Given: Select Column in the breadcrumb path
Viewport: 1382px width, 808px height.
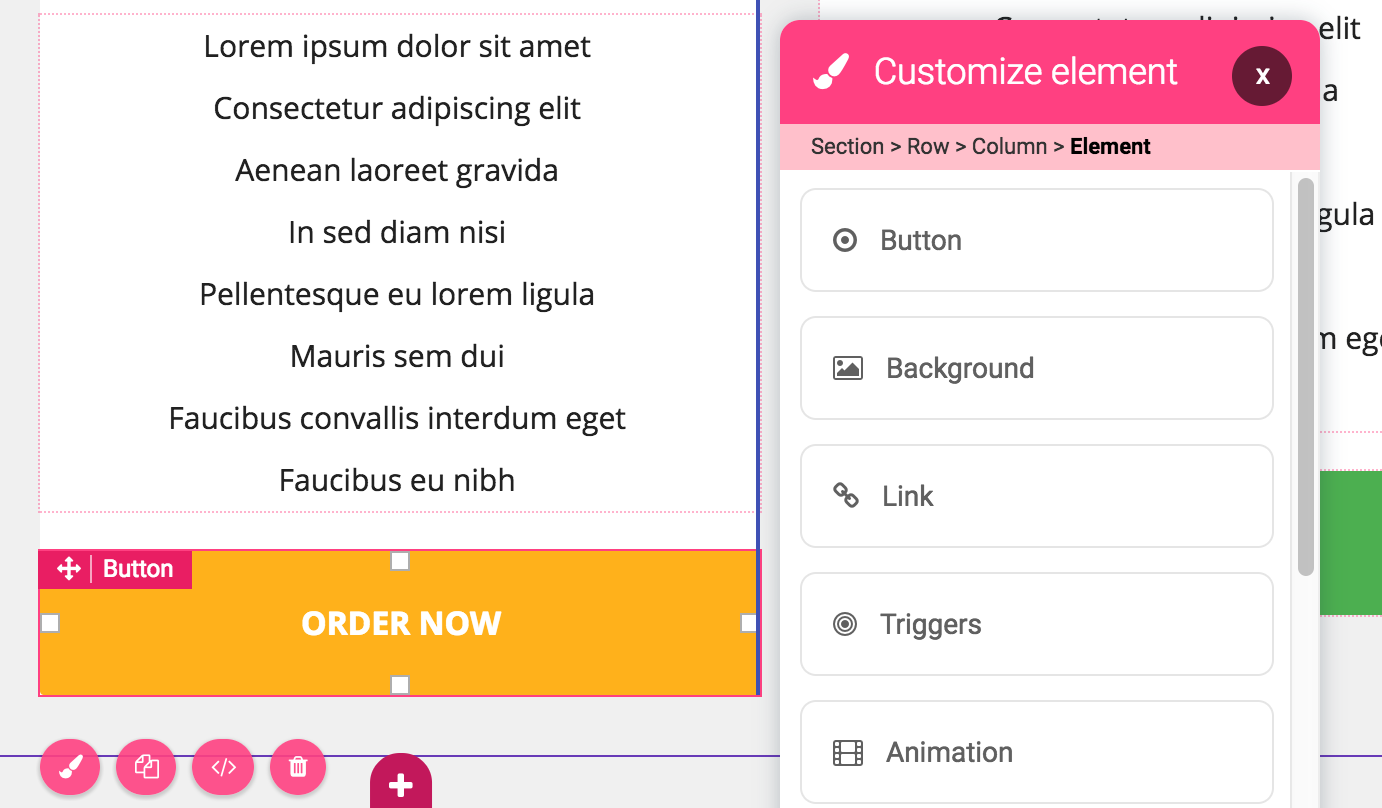Looking at the screenshot, I should point(1009,146).
